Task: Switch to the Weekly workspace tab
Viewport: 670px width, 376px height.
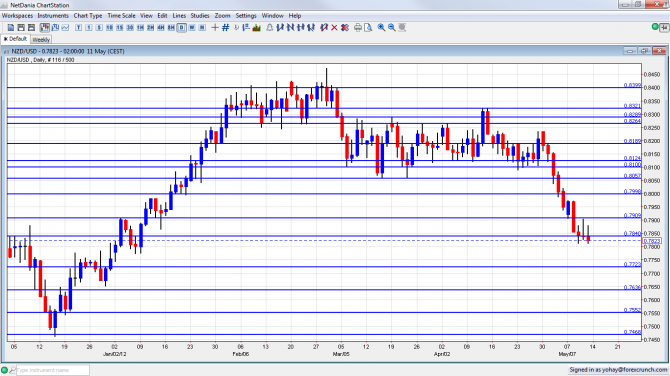Action: (x=41, y=39)
